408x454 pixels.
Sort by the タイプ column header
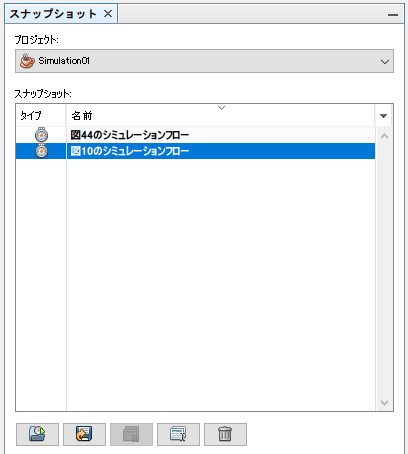tap(41, 116)
